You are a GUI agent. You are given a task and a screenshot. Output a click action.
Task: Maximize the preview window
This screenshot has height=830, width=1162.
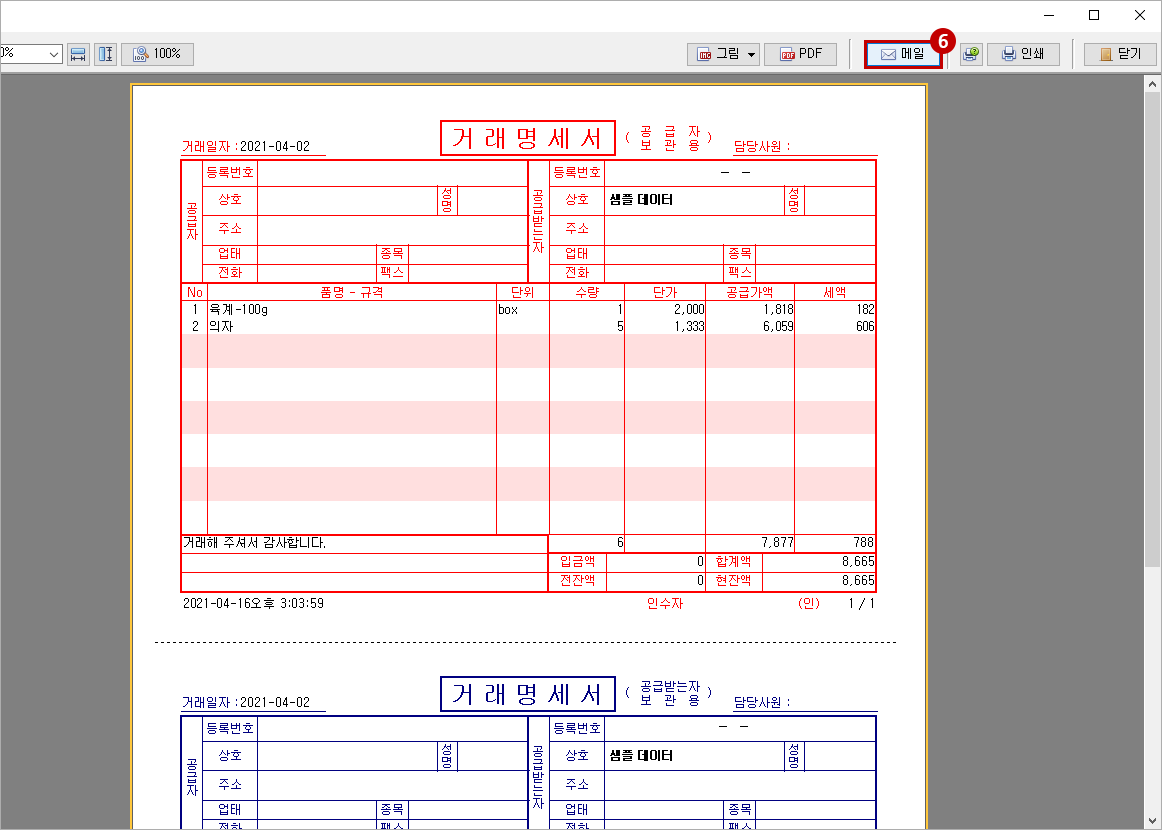1094,15
